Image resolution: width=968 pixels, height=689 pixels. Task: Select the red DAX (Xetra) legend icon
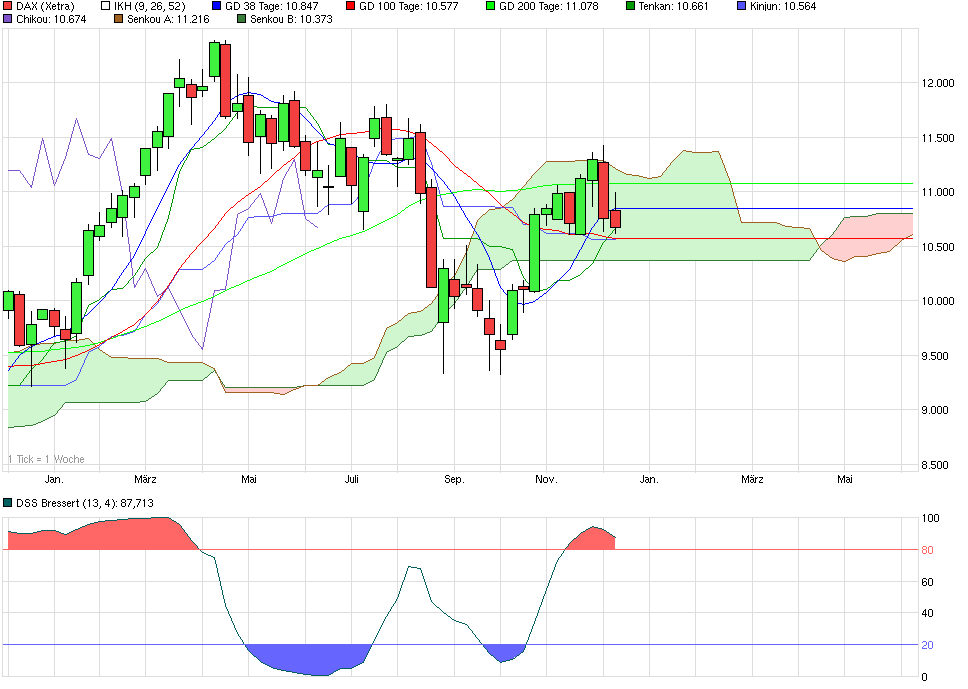pos(8,7)
